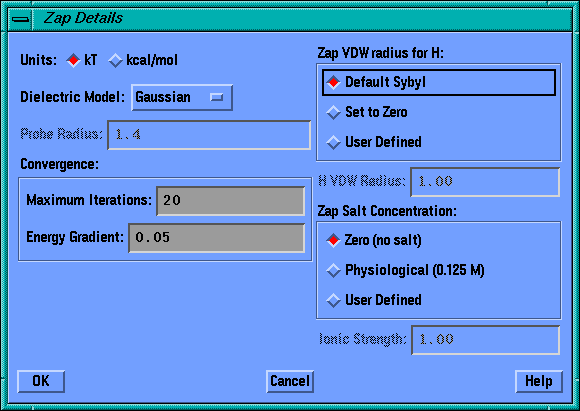The image size is (580, 411).
Task: Click the H VDW Radius field
Action: pyautogui.click(x=485, y=182)
